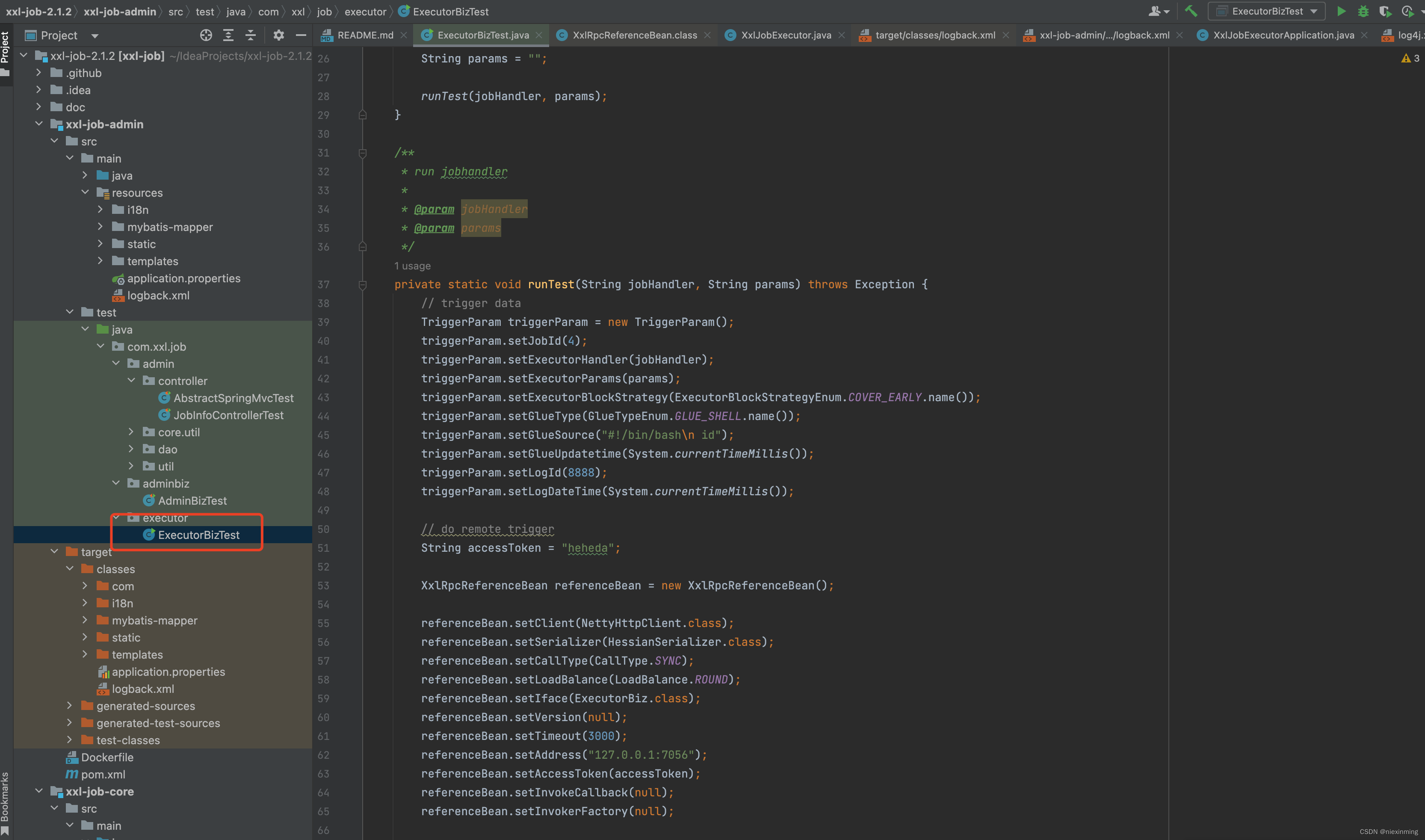Close the target/classes/logback.xml tab

tap(1005, 35)
